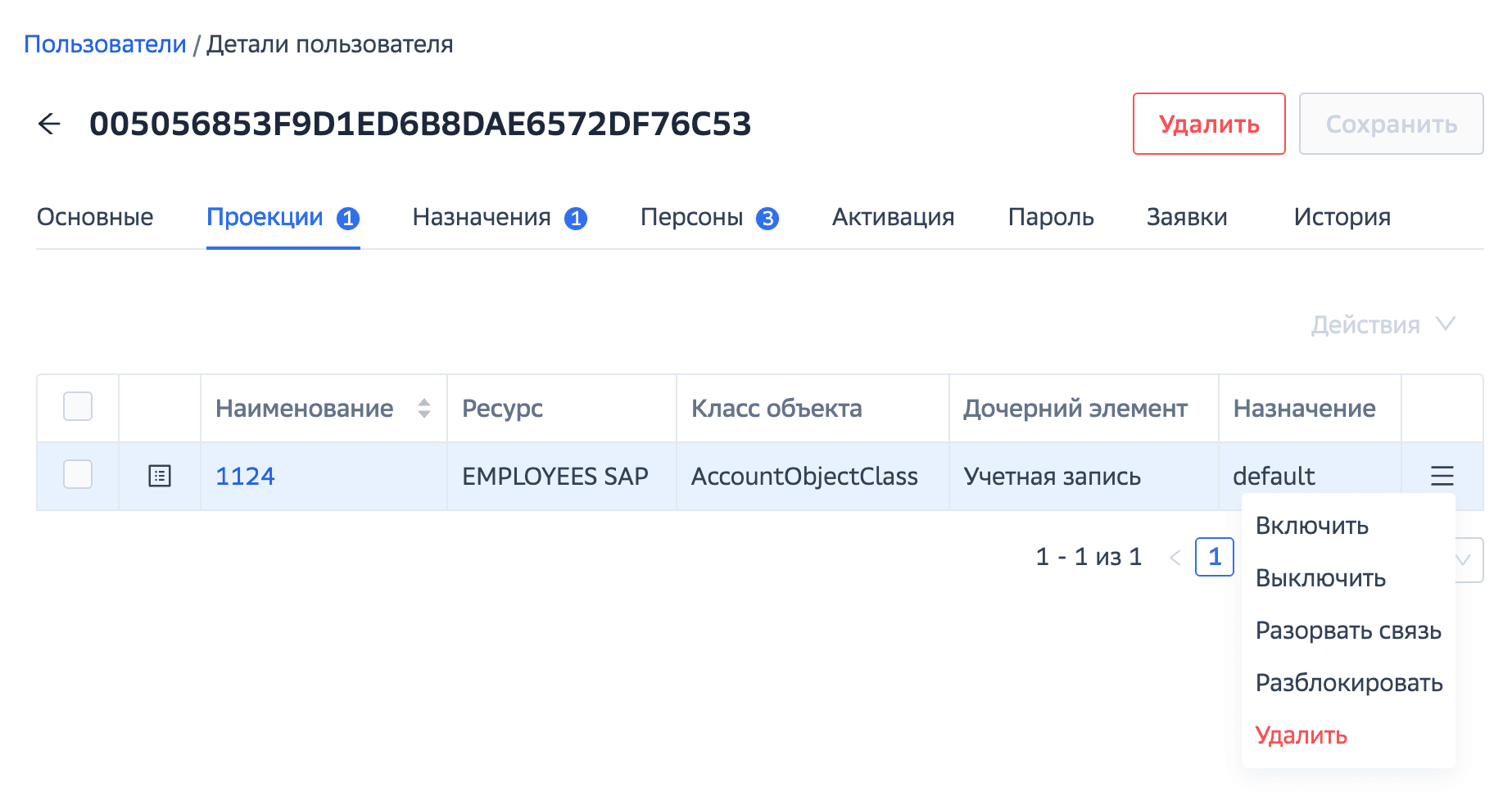The image size is (1512, 796).
Task: Sort by Наименование column arrows
Action: [423, 408]
